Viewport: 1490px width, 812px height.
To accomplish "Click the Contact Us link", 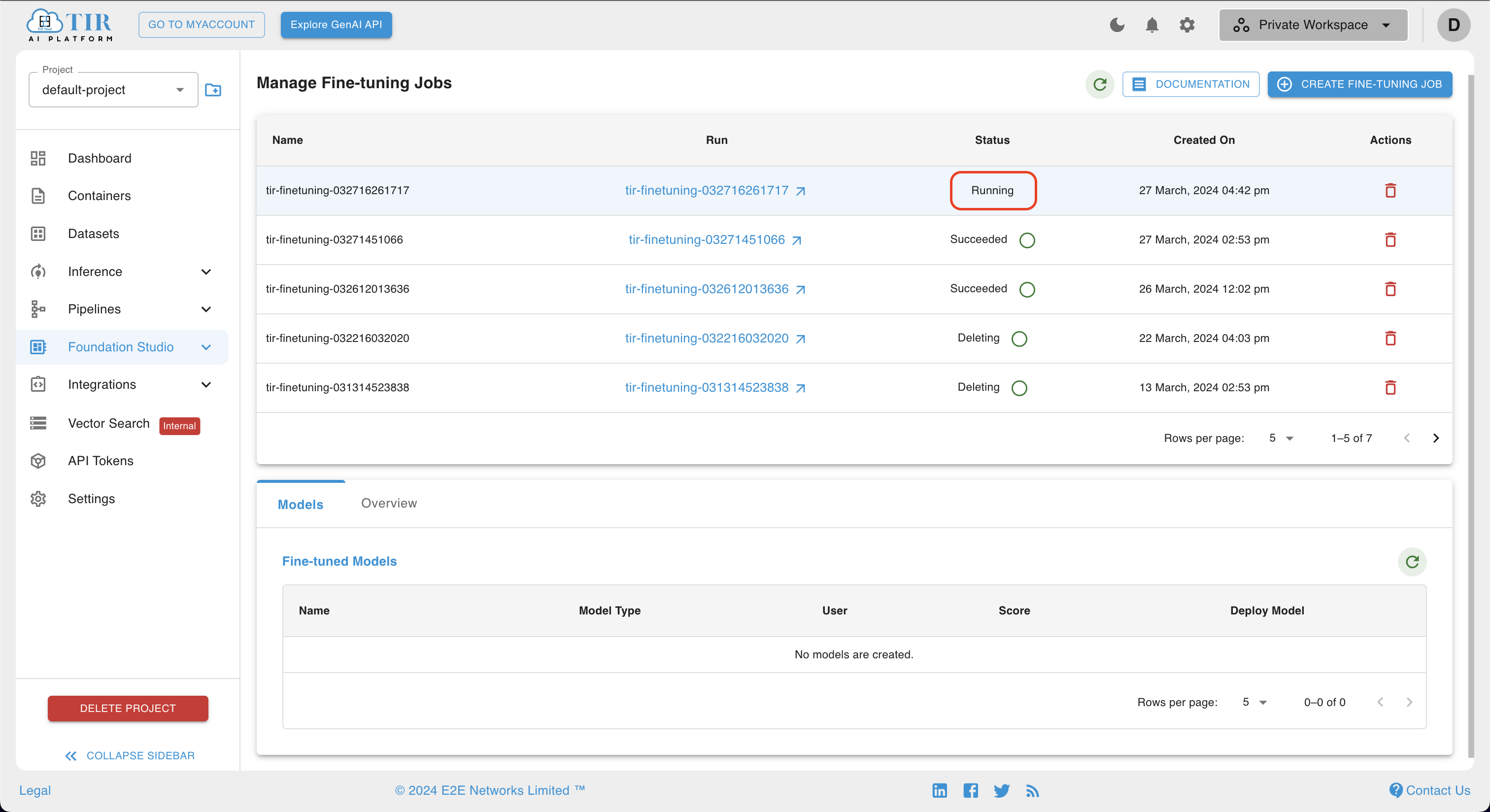I will (x=1429, y=790).
